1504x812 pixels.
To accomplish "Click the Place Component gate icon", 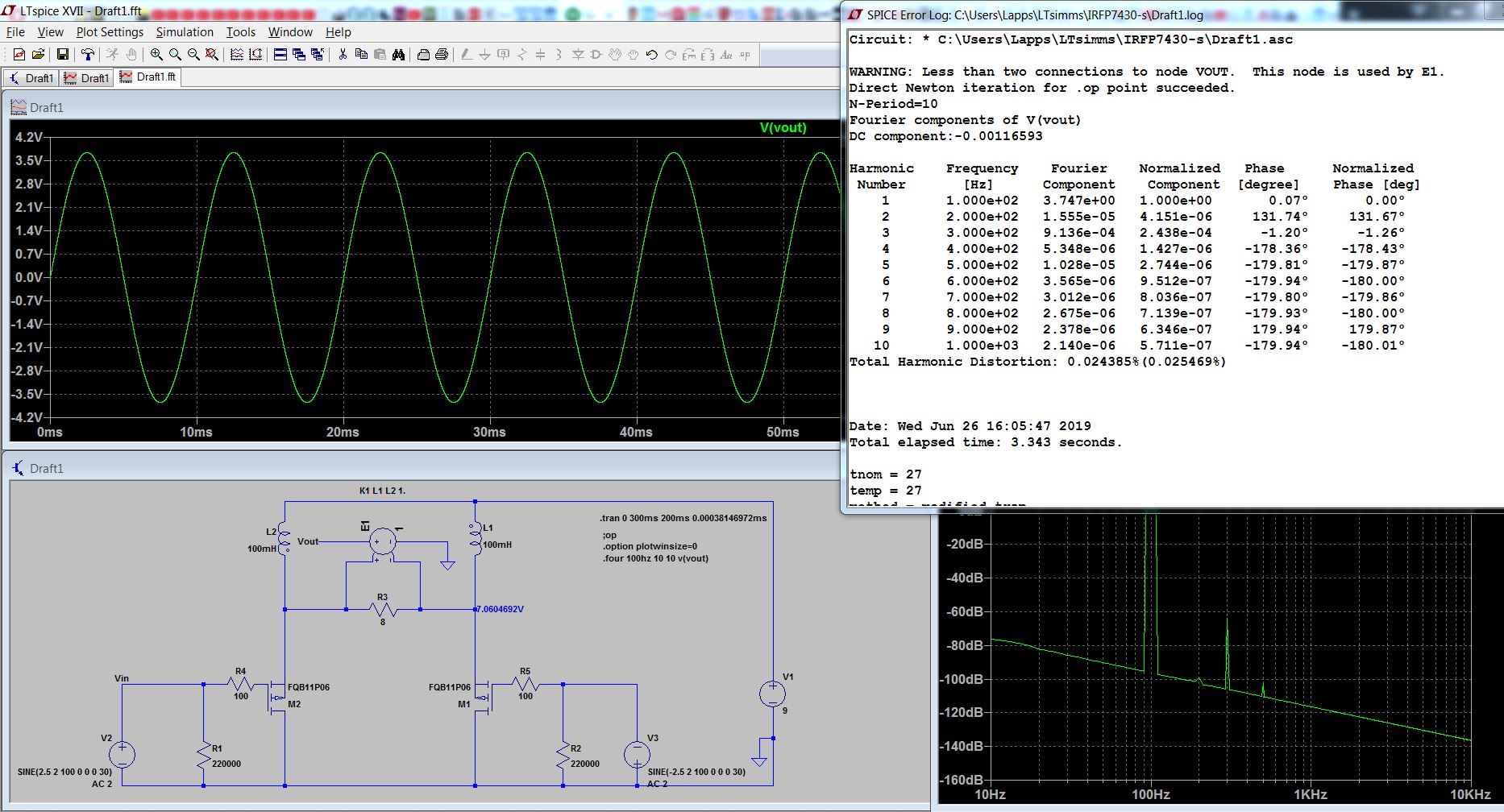I will point(596,54).
